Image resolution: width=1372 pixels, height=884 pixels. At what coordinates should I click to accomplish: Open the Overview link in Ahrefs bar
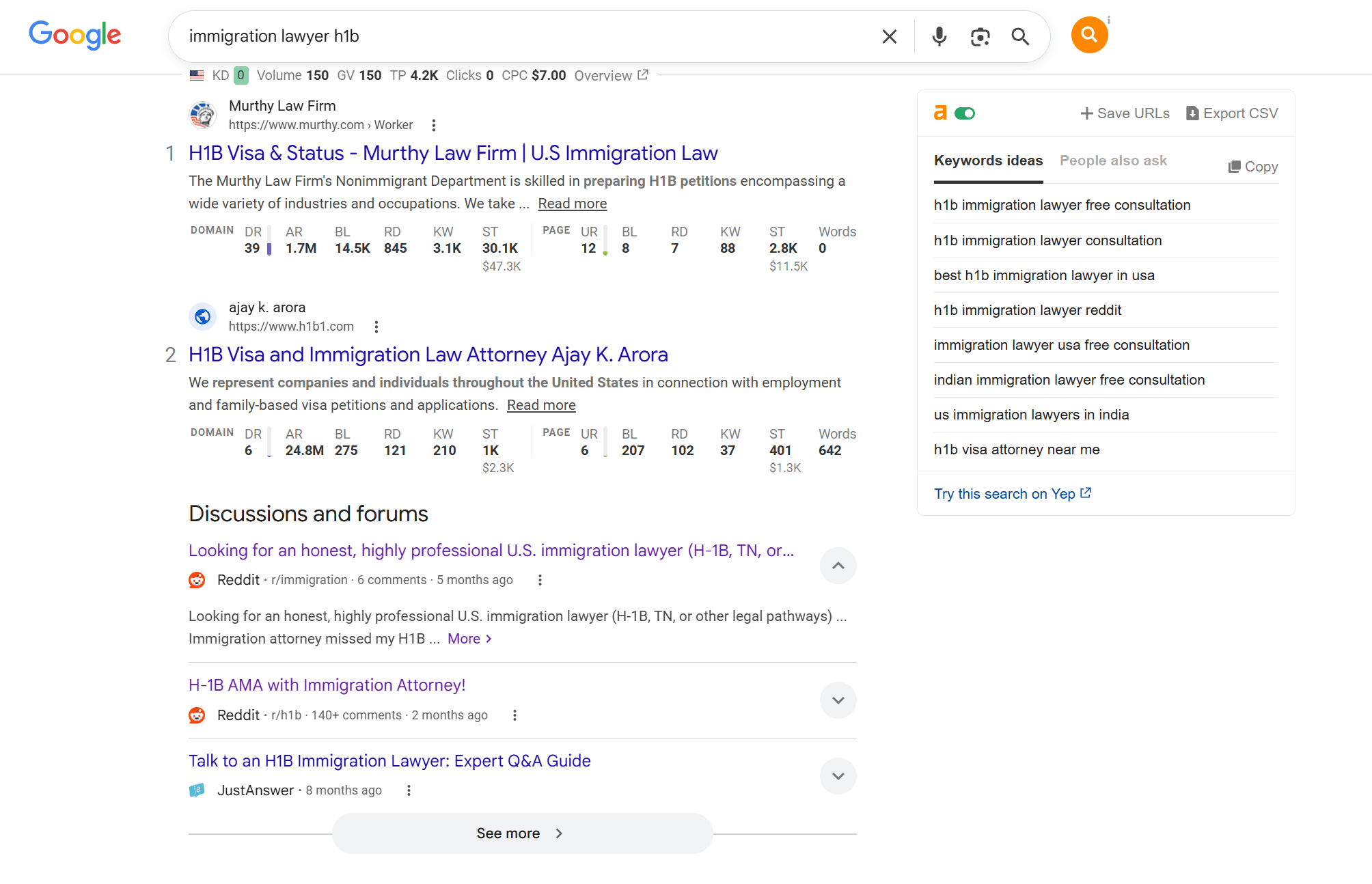point(611,75)
